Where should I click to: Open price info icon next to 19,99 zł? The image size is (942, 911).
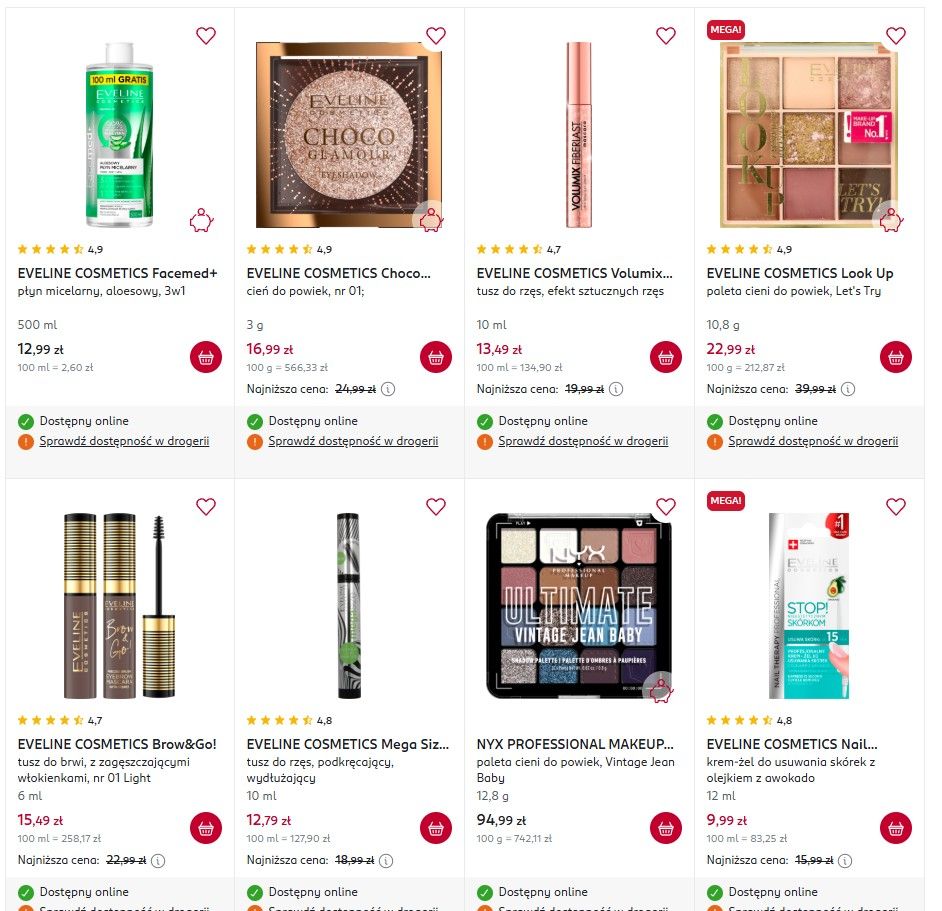(x=616, y=389)
